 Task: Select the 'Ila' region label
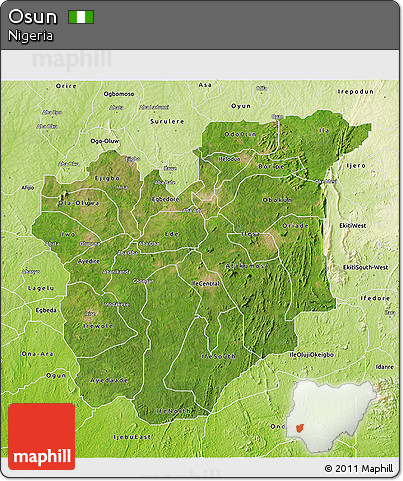[324, 130]
